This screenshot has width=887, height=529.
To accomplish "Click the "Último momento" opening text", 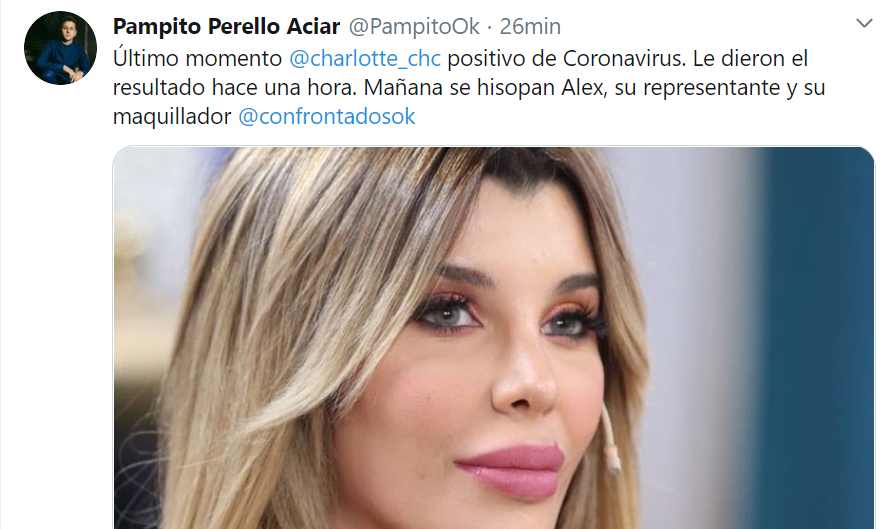I will (x=197, y=58).
